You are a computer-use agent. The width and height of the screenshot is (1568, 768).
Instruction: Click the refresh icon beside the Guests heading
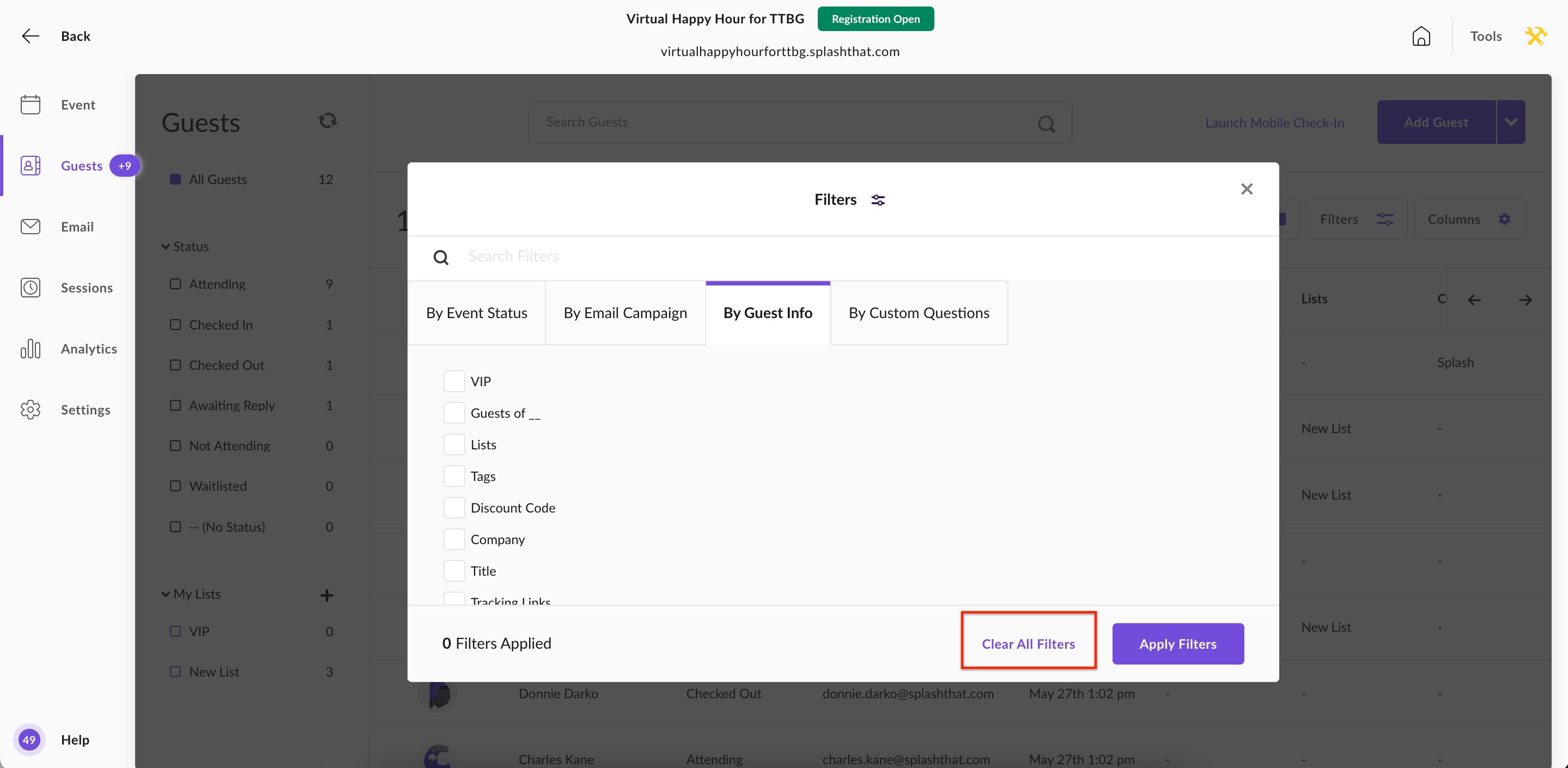[x=327, y=120]
